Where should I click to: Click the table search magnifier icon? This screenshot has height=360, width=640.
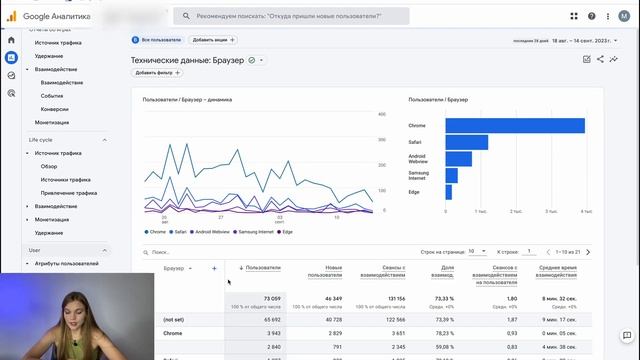146,252
